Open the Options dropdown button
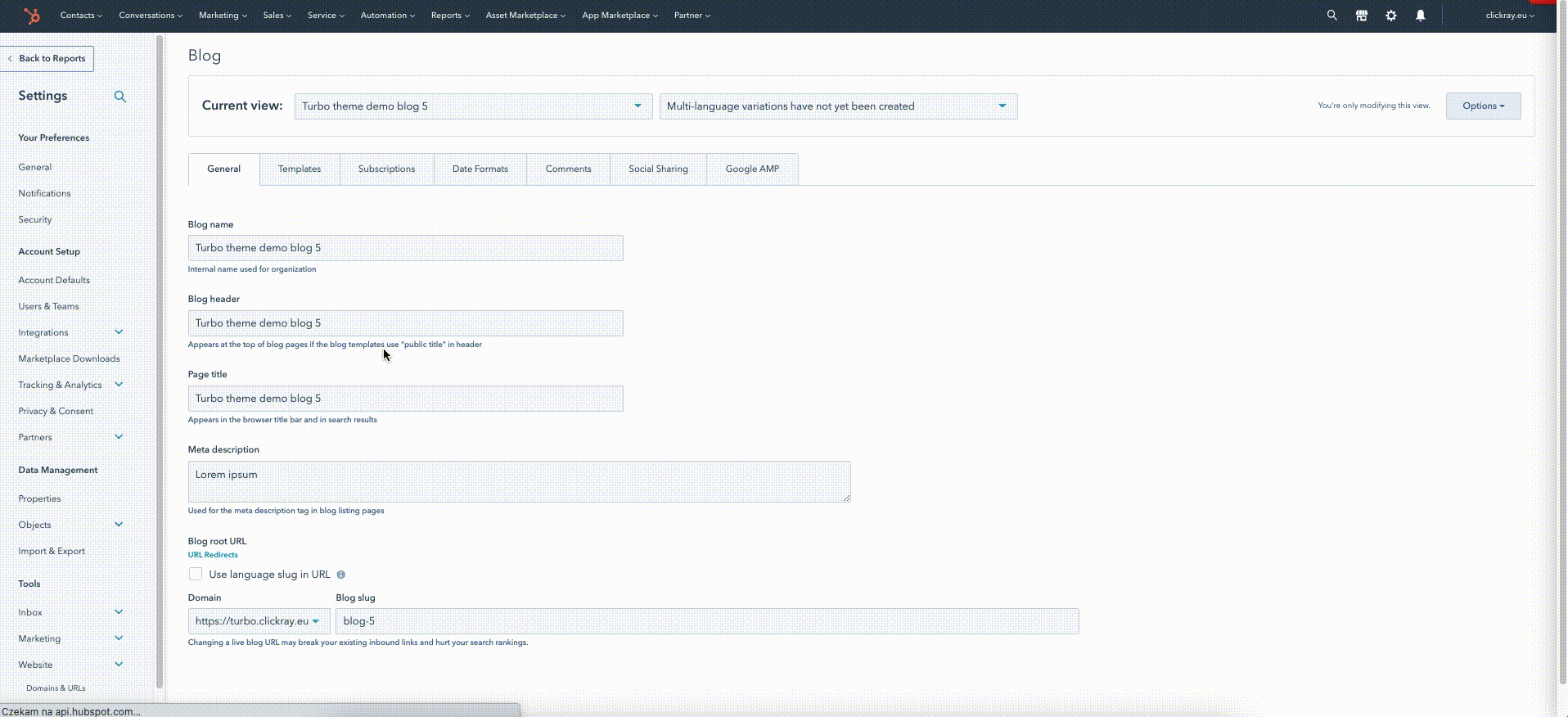Screen dimensions: 1568x717 coord(1483,106)
